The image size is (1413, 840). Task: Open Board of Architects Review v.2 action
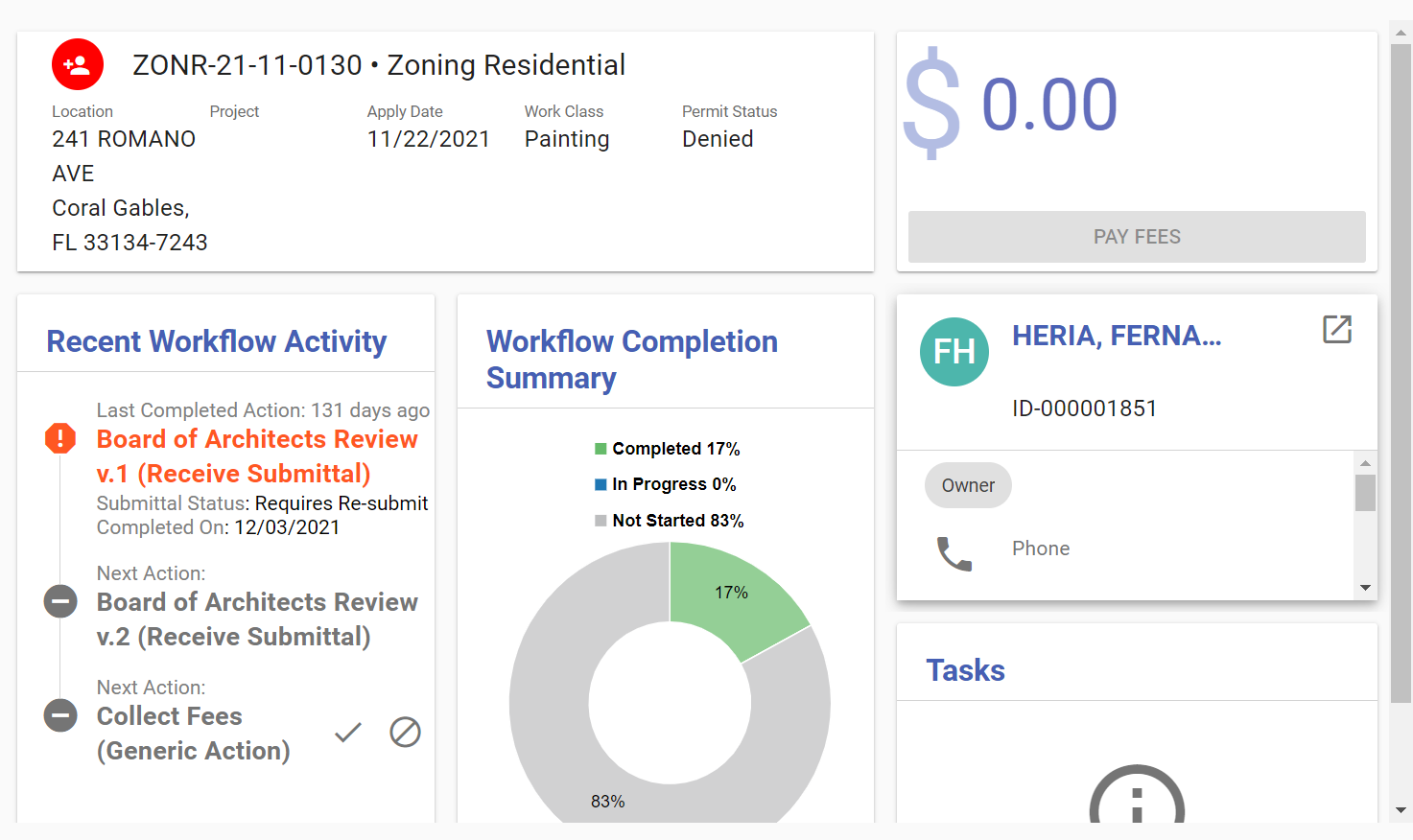(x=257, y=619)
